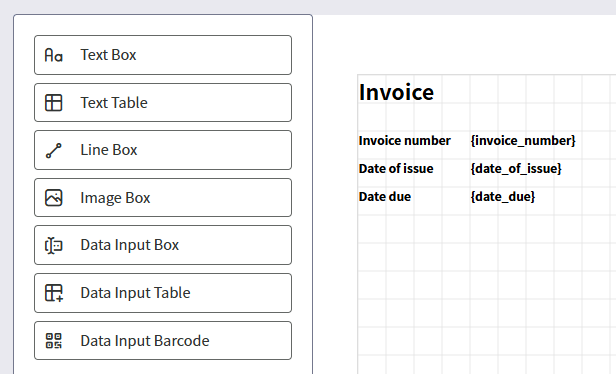The width and height of the screenshot is (616, 374).
Task: Click the Line Box diagonal line icon
Action: point(53,150)
